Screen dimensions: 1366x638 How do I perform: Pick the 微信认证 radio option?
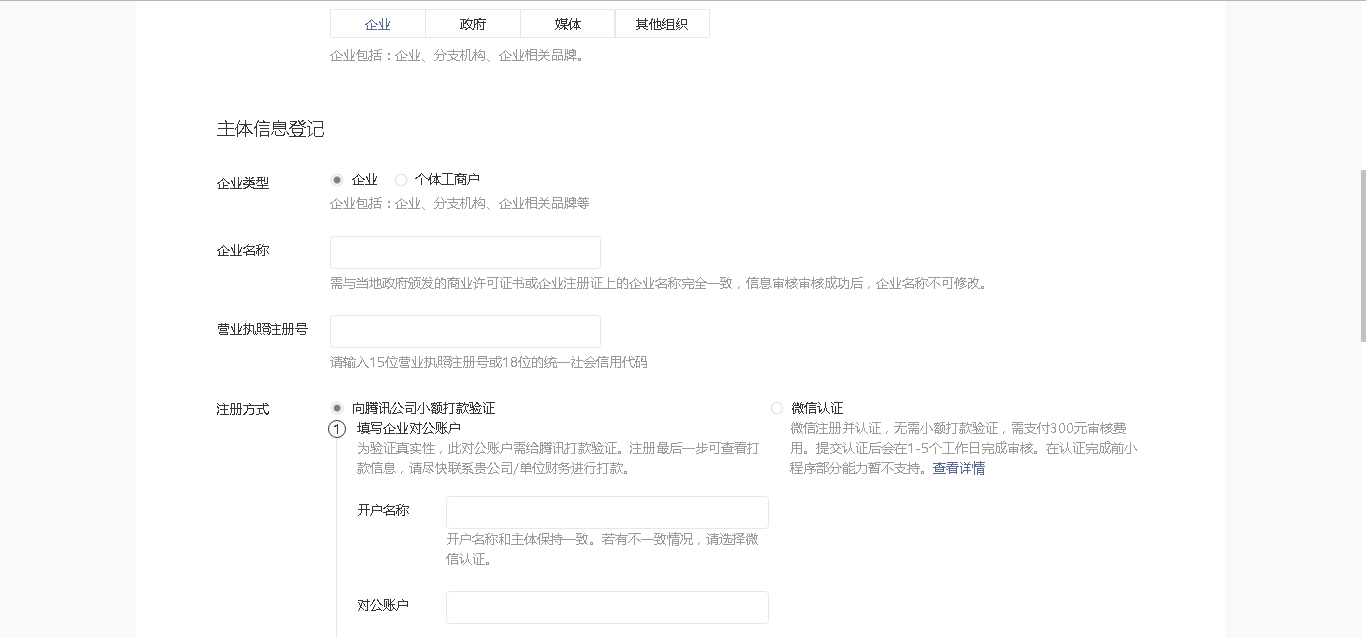point(777,408)
